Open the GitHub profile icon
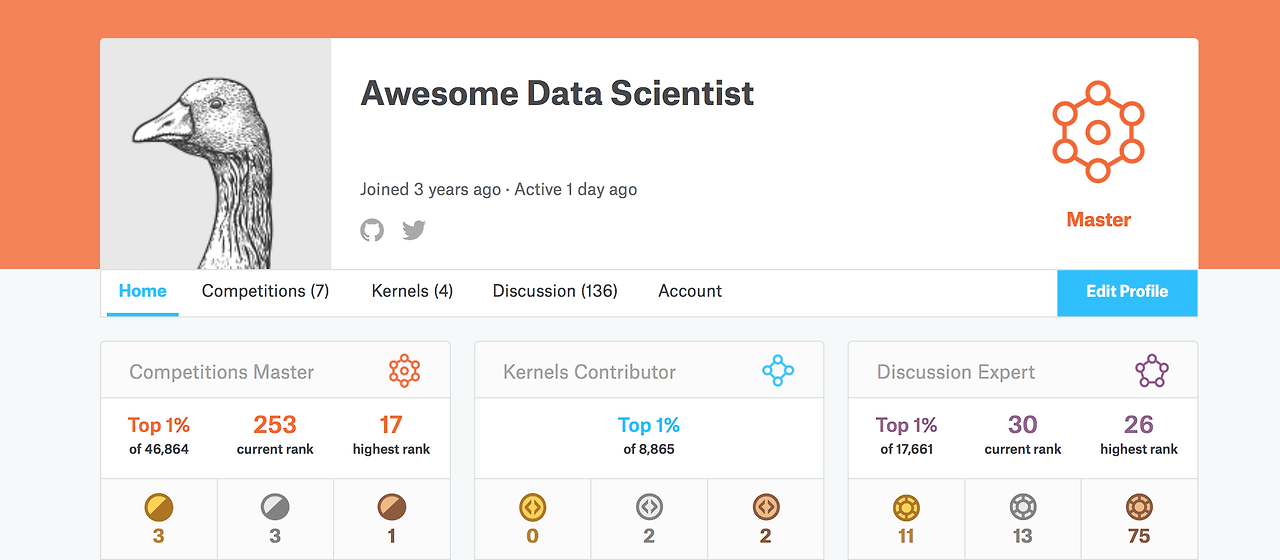 (x=372, y=230)
